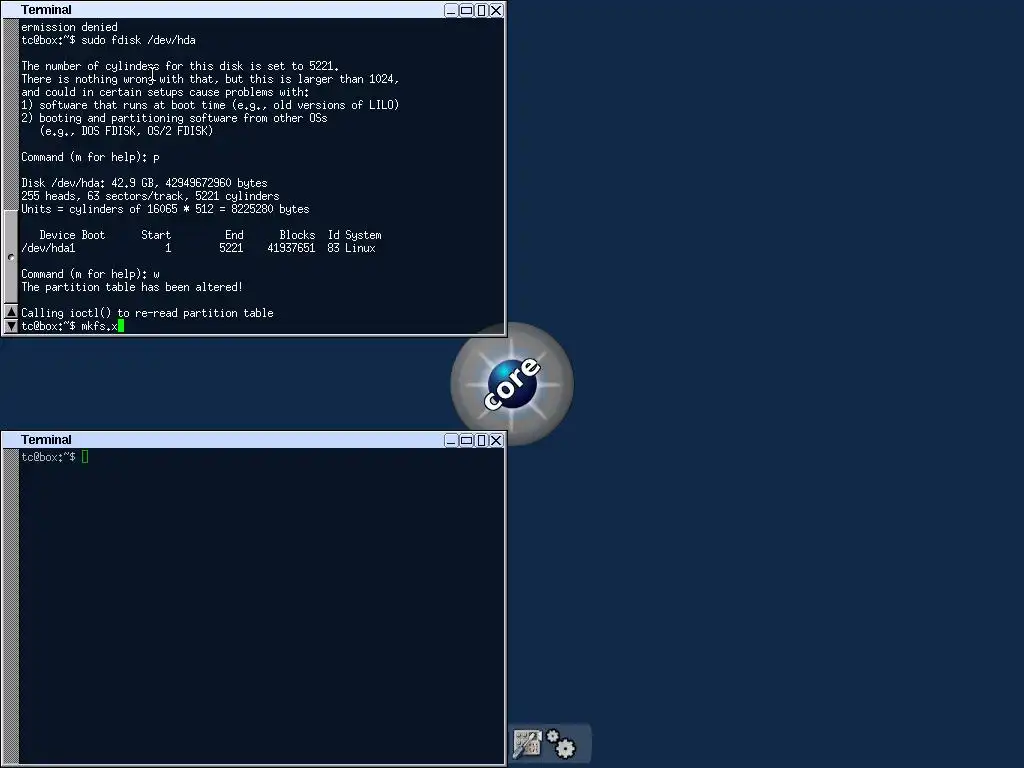Click the '1) software that runs at boot' line
The width and height of the screenshot is (1024, 768).
coord(210,105)
